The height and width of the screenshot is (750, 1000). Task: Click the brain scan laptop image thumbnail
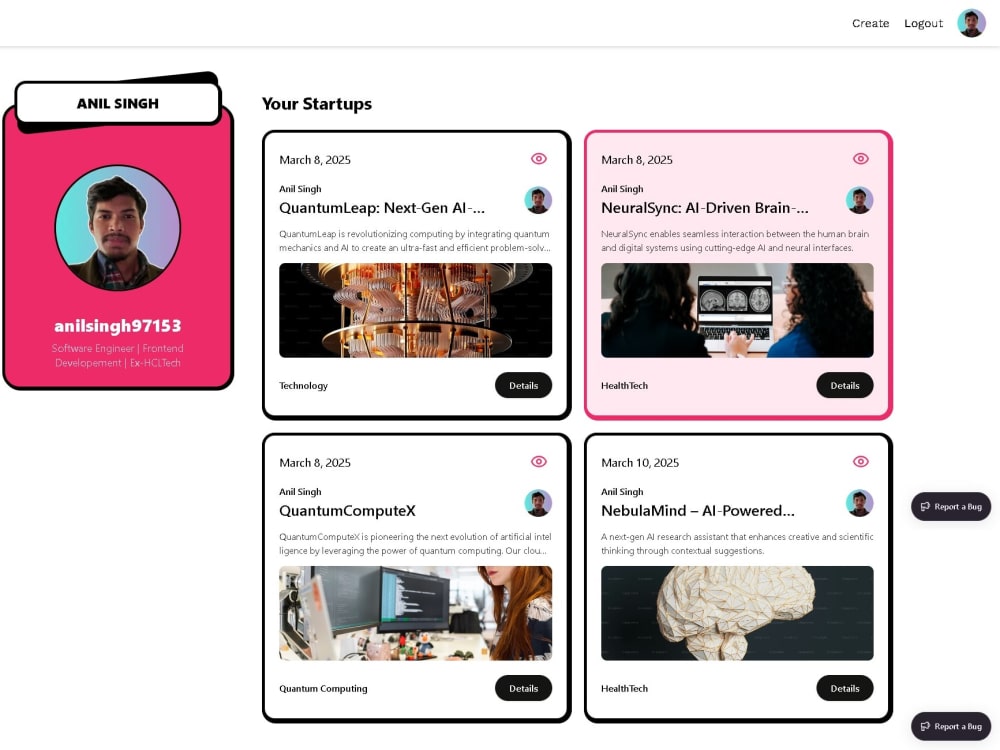pos(737,311)
